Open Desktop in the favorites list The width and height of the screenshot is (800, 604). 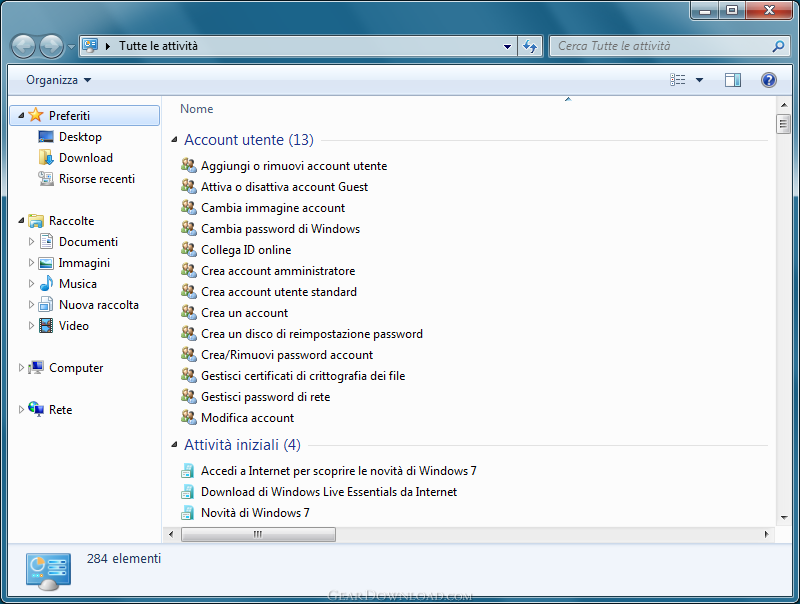tap(80, 137)
